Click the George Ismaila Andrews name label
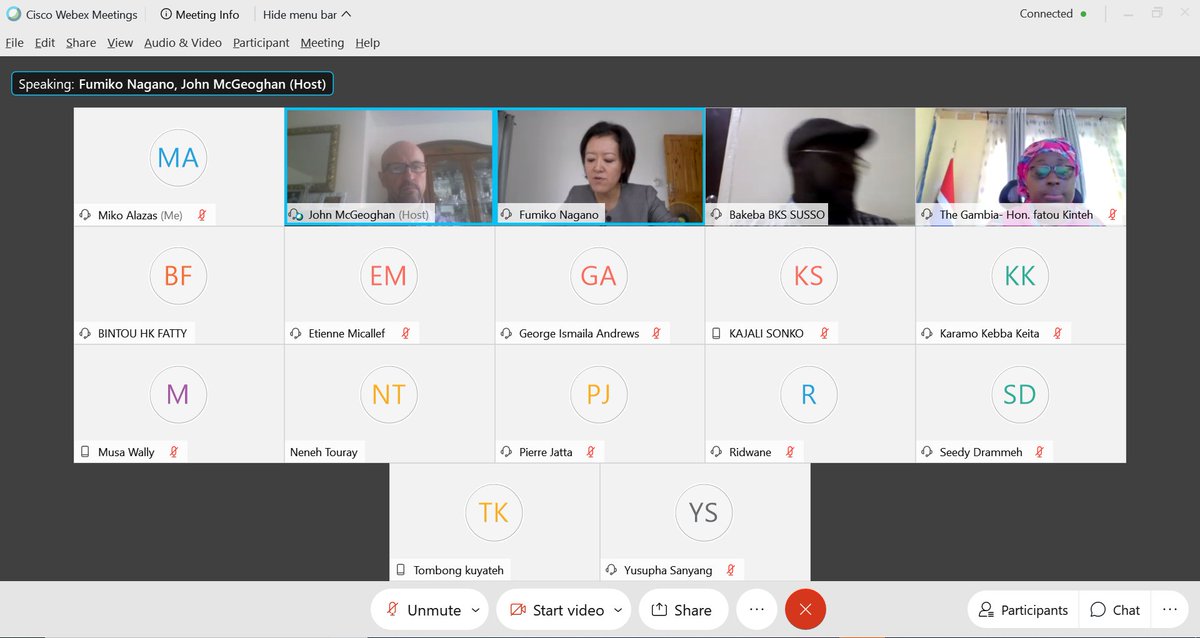The height and width of the screenshot is (638, 1200). 579,333
